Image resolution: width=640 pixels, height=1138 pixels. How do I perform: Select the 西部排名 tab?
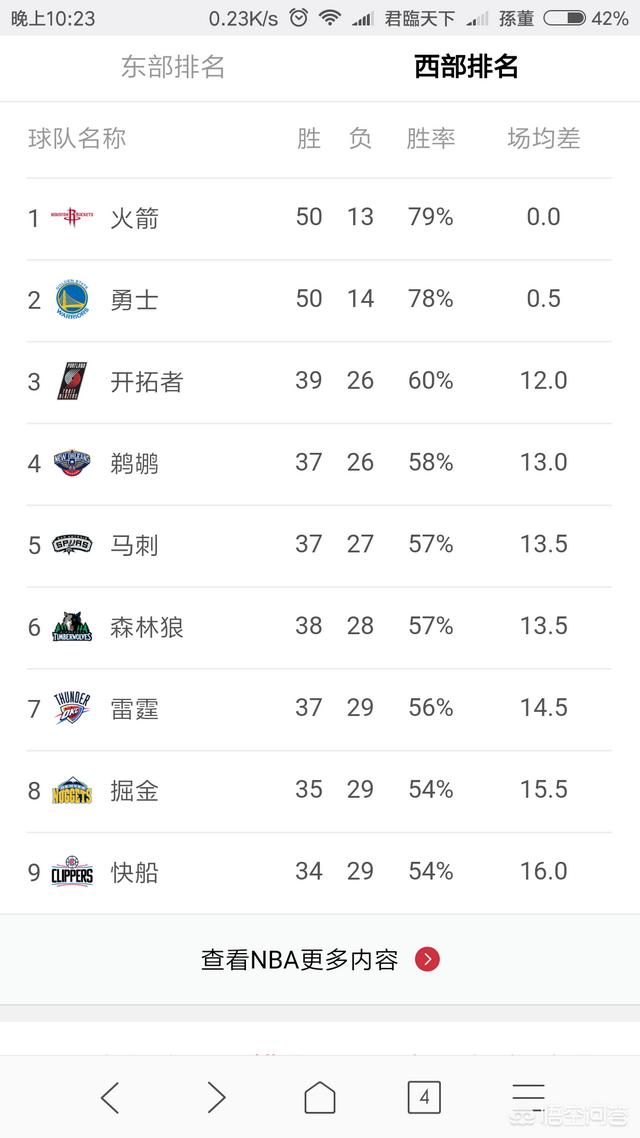point(466,67)
